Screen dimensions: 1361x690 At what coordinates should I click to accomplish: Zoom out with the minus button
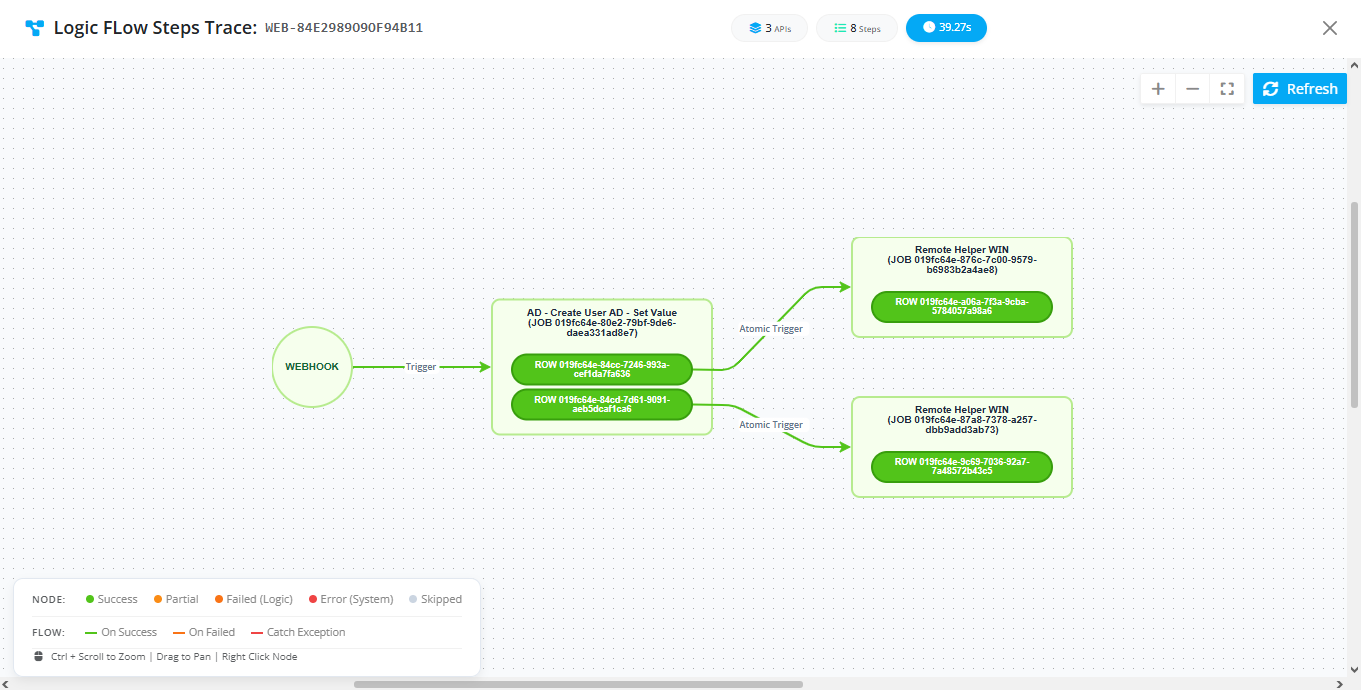coord(1192,89)
